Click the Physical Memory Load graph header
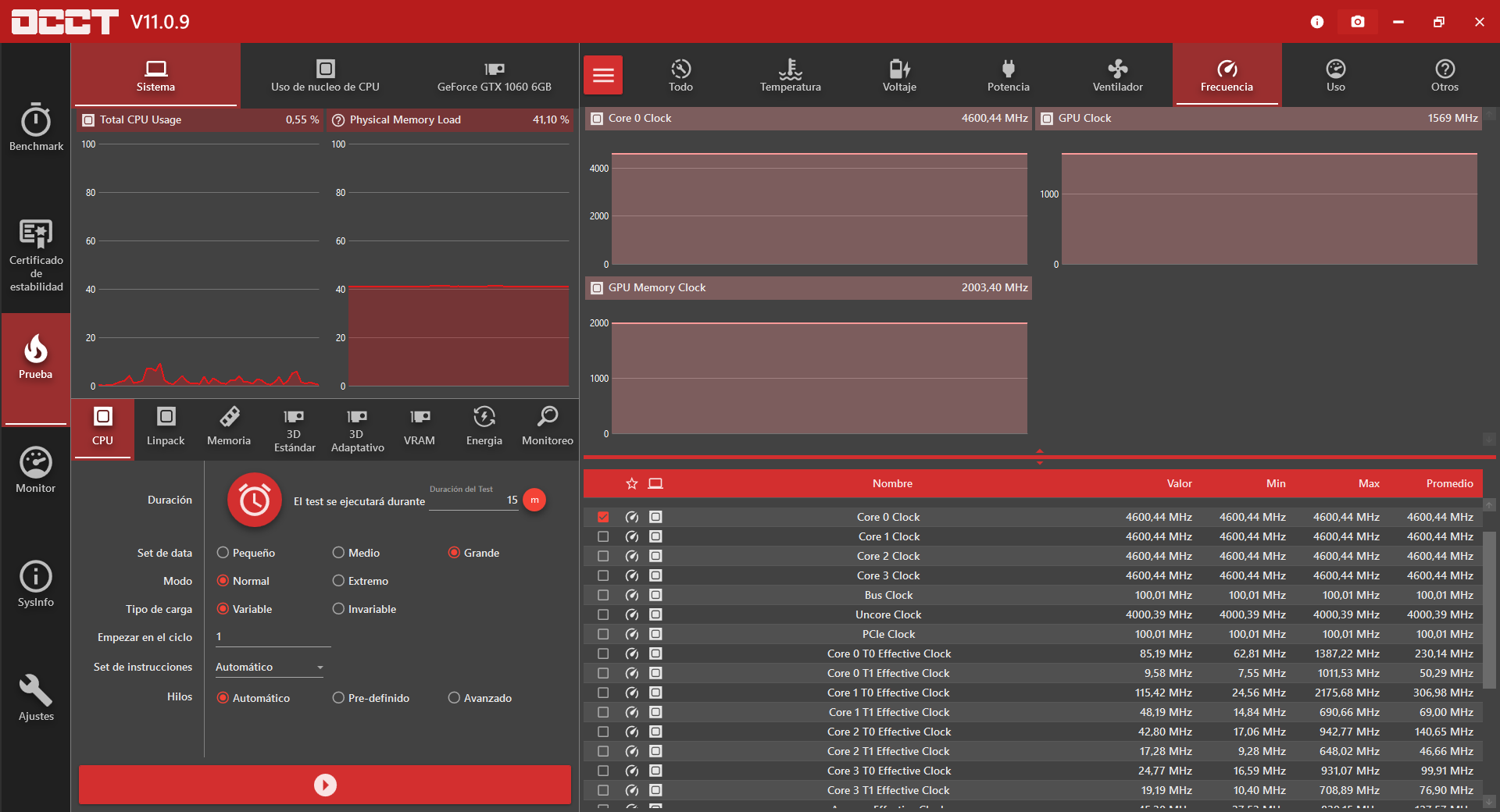 tap(451, 120)
